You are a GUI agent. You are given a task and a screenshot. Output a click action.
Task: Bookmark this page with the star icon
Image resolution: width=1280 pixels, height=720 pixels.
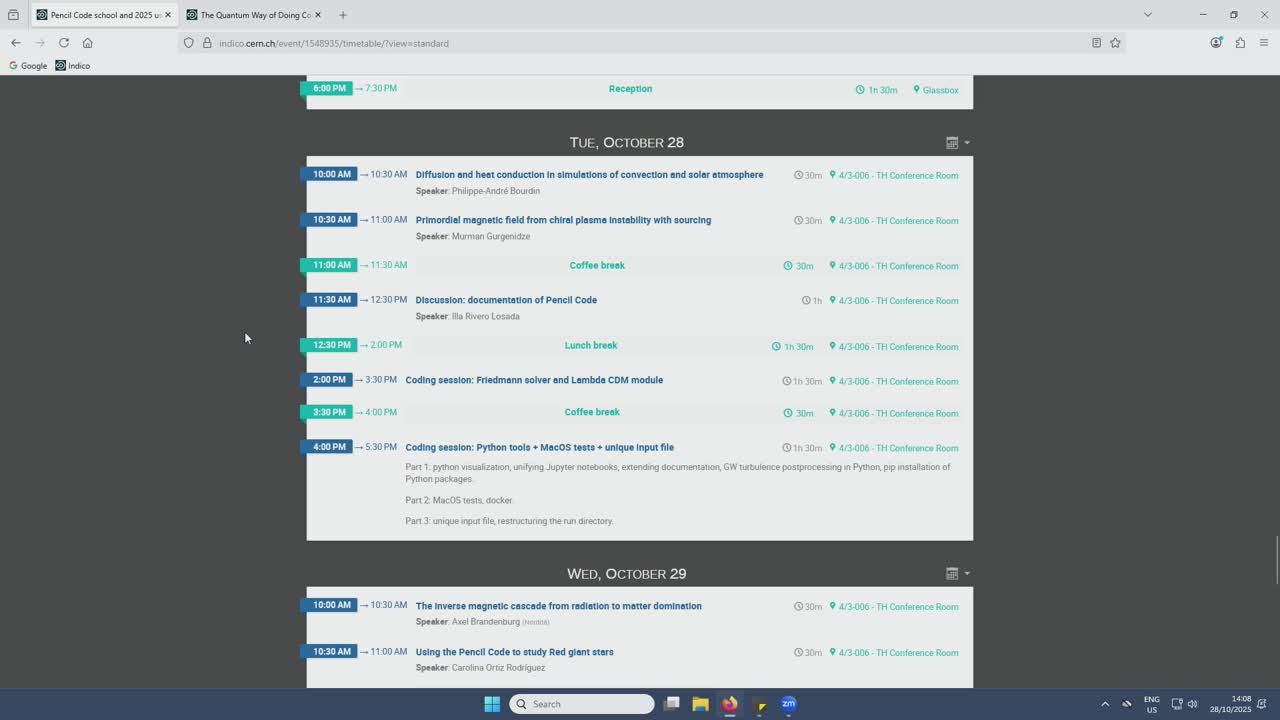click(1115, 43)
